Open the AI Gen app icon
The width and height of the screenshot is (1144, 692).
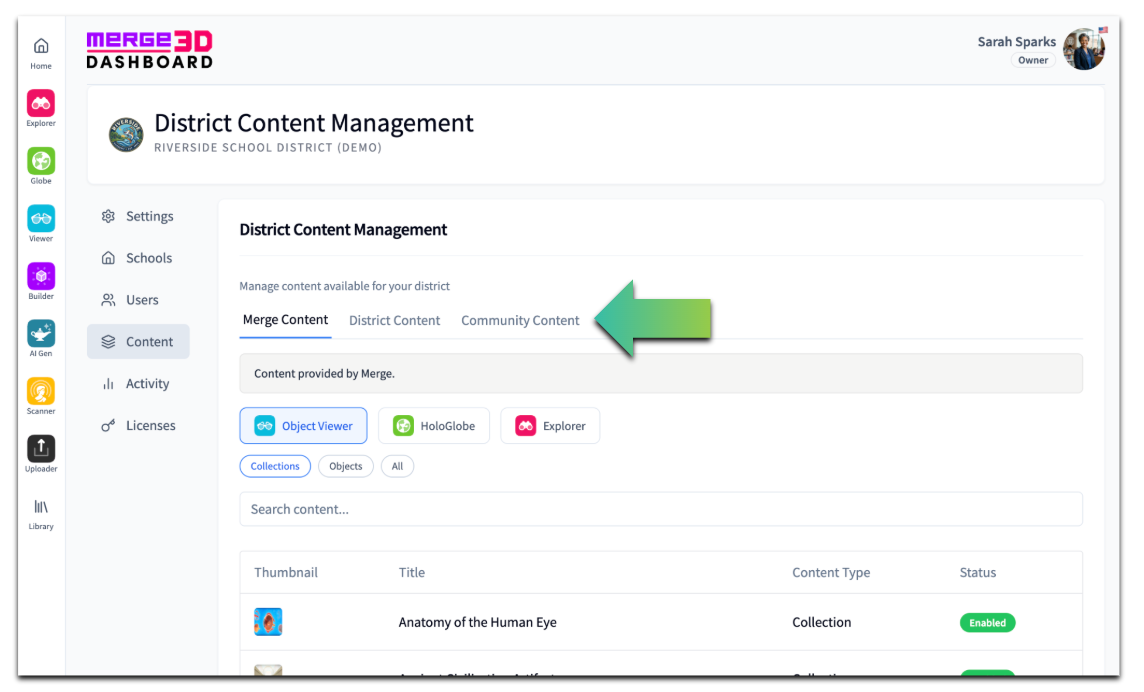pos(41,334)
